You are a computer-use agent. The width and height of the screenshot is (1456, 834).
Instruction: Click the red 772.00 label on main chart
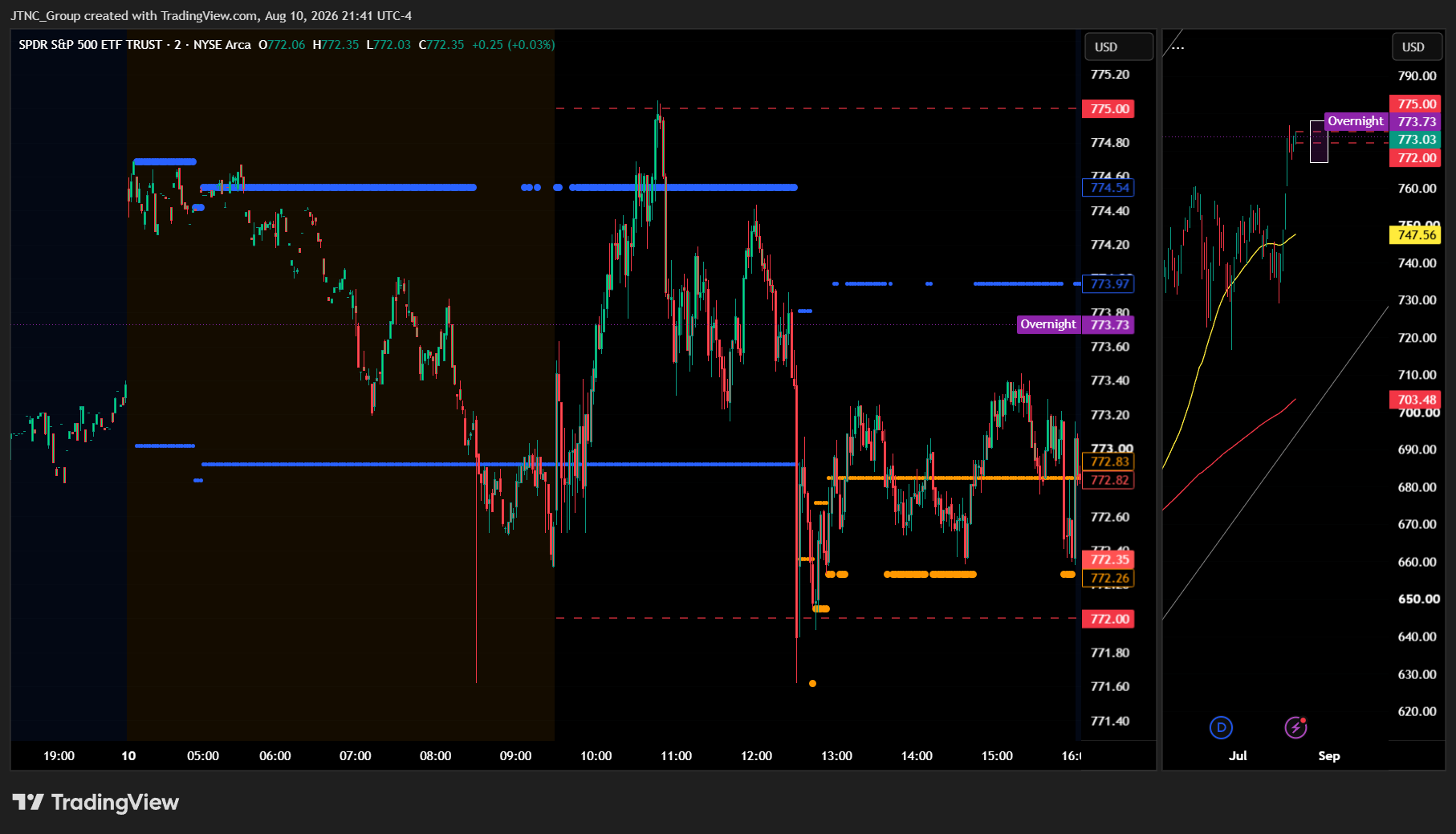tap(1108, 619)
